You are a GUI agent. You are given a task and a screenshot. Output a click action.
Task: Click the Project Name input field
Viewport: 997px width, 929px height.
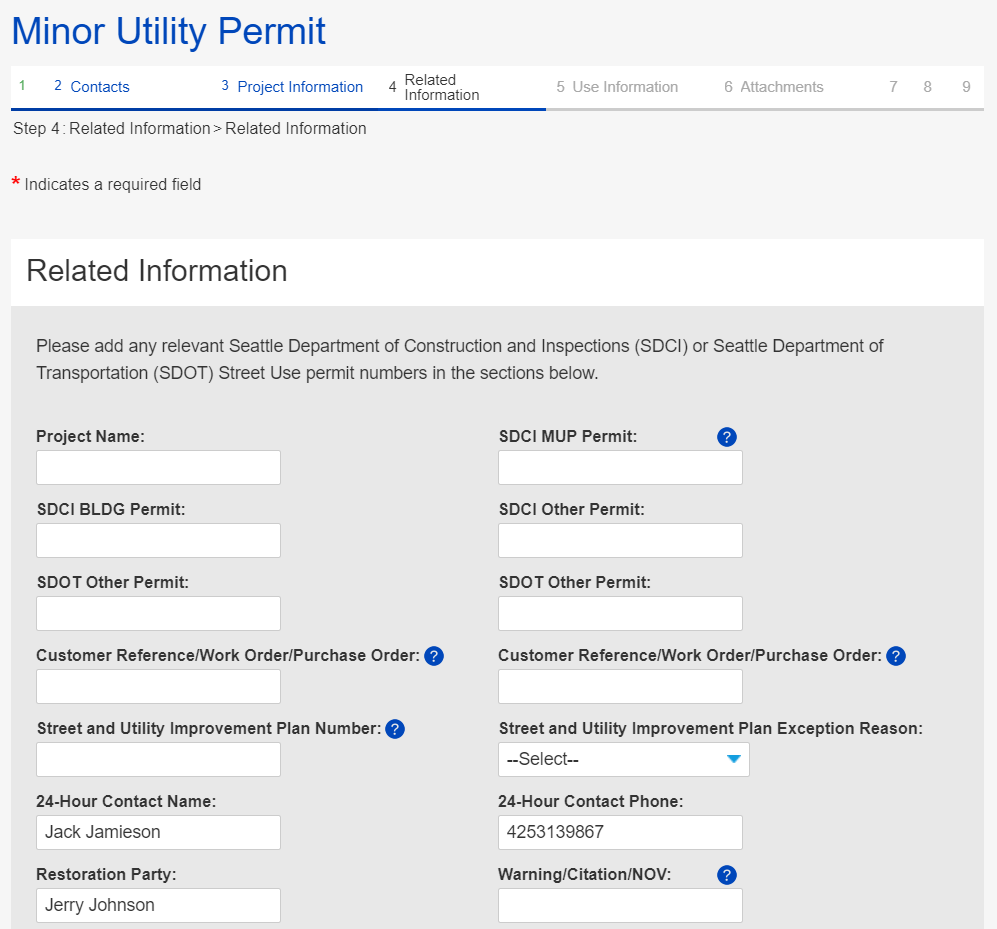(158, 467)
